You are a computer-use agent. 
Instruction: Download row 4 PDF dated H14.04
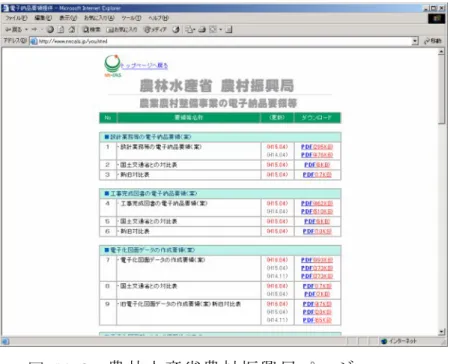coord(317,212)
